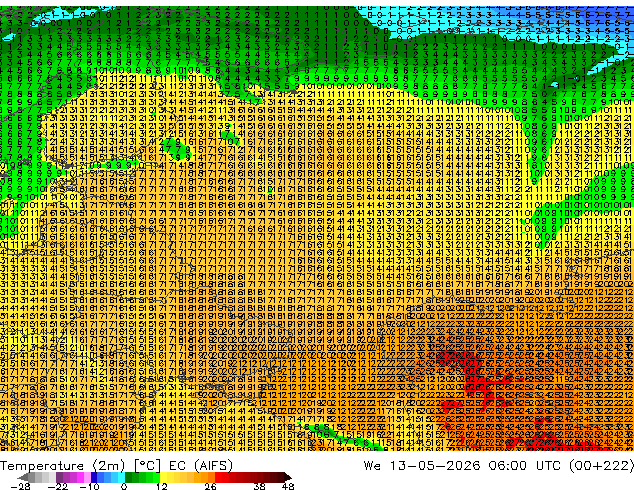Image resolution: width=634 pixels, height=490 pixels.
Task: Click the dark blue legend swatch above -10
Action: 94,477
